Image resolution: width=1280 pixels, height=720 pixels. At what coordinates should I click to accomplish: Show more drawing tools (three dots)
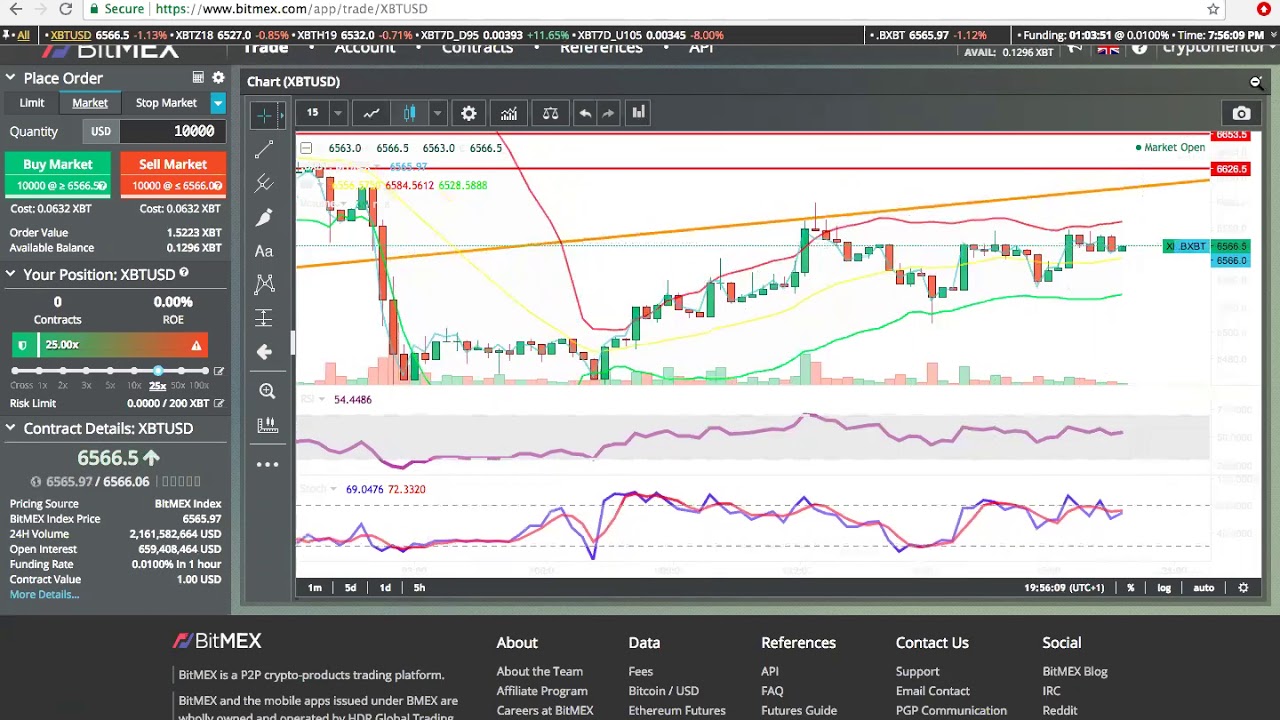(x=267, y=464)
